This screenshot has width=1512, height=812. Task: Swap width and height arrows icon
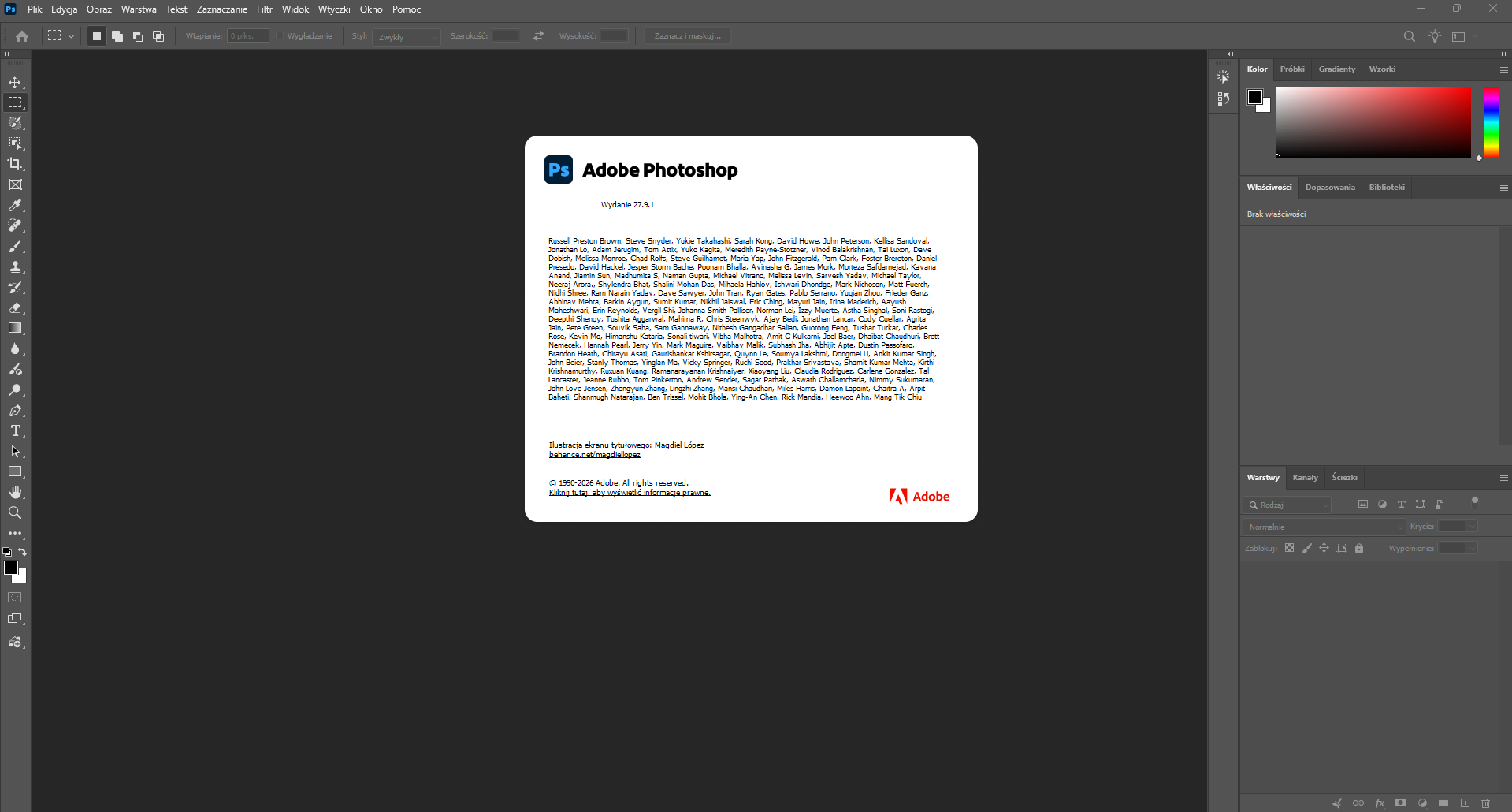(538, 36)
